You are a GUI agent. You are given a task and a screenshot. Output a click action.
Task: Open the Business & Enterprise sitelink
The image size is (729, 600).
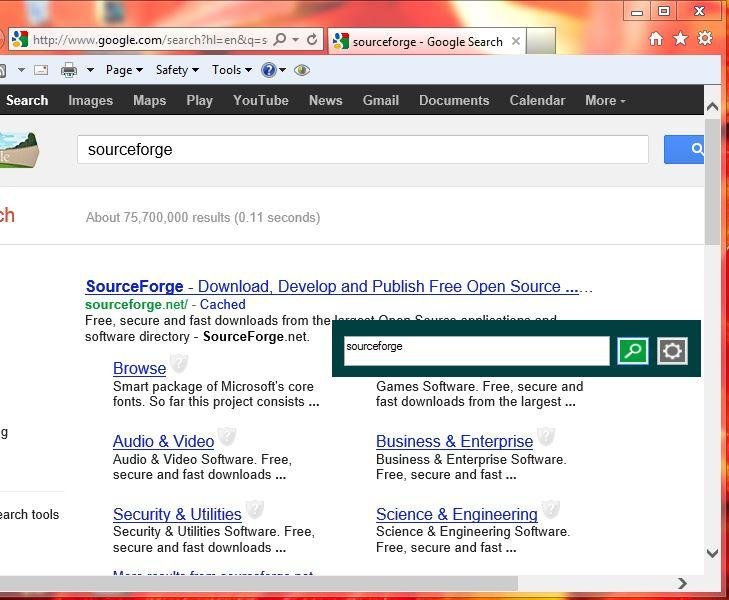[x=454, y=441]
